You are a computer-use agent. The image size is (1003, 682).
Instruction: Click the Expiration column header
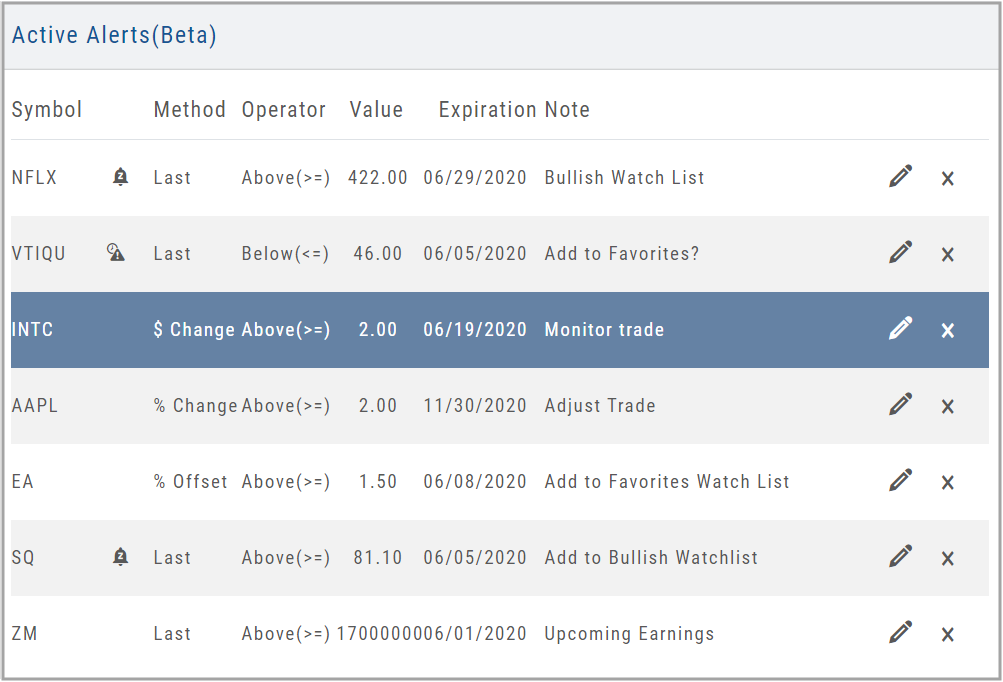[x=487, y=110]
